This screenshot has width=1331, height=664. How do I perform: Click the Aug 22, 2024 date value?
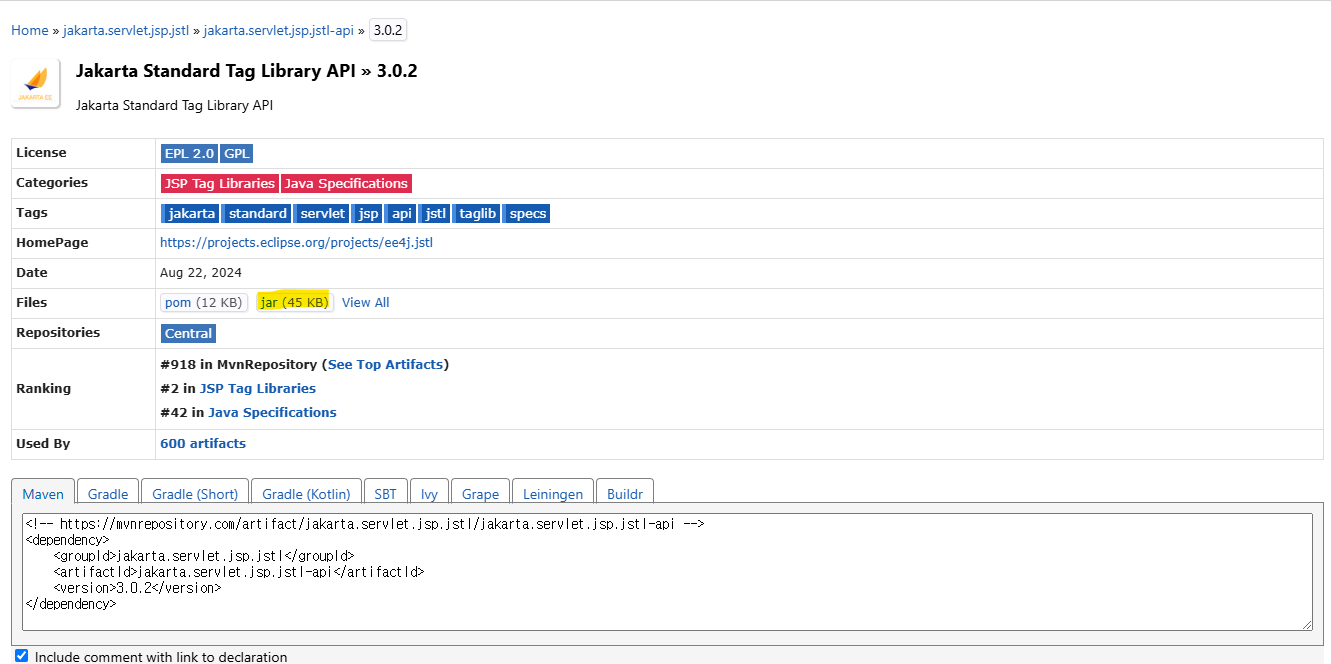point(201,272)
